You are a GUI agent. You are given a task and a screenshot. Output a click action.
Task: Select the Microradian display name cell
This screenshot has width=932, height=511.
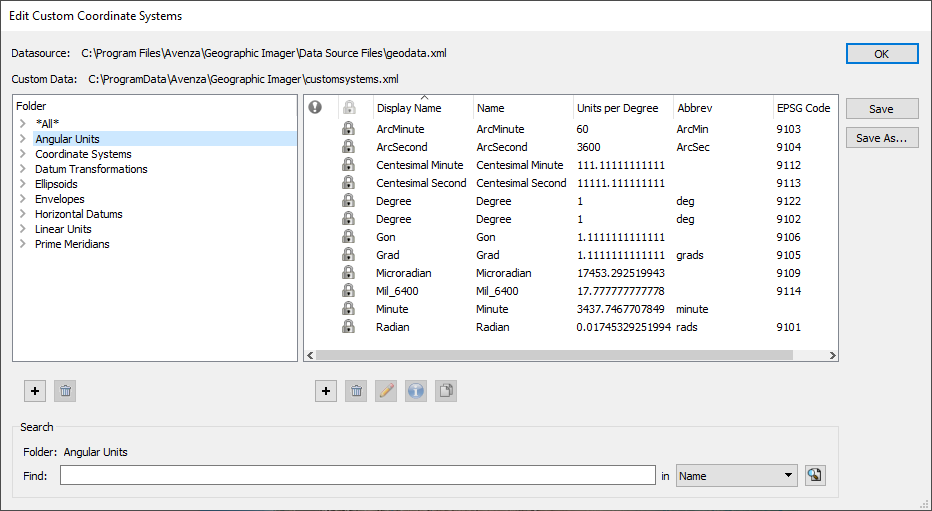tap(404, 273)
